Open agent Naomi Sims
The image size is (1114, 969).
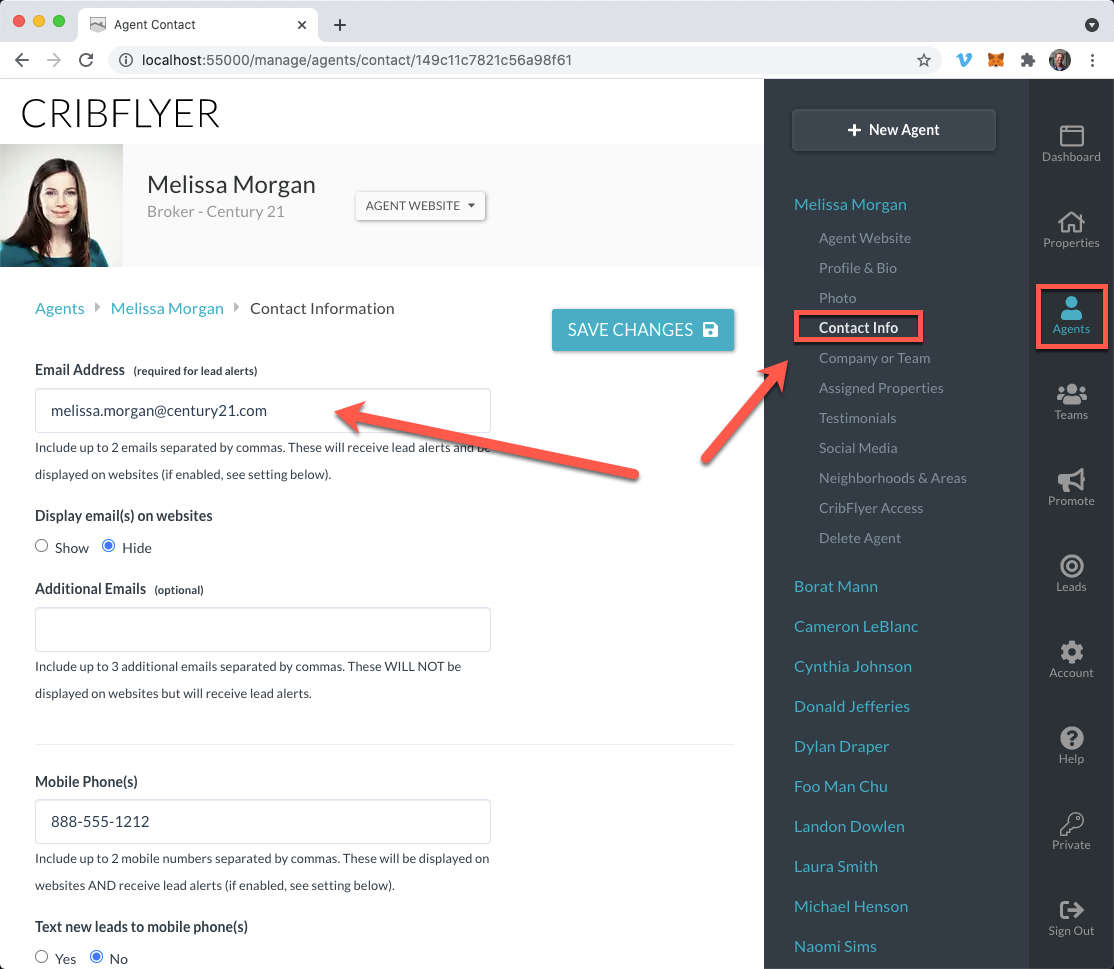pos(835,946)
